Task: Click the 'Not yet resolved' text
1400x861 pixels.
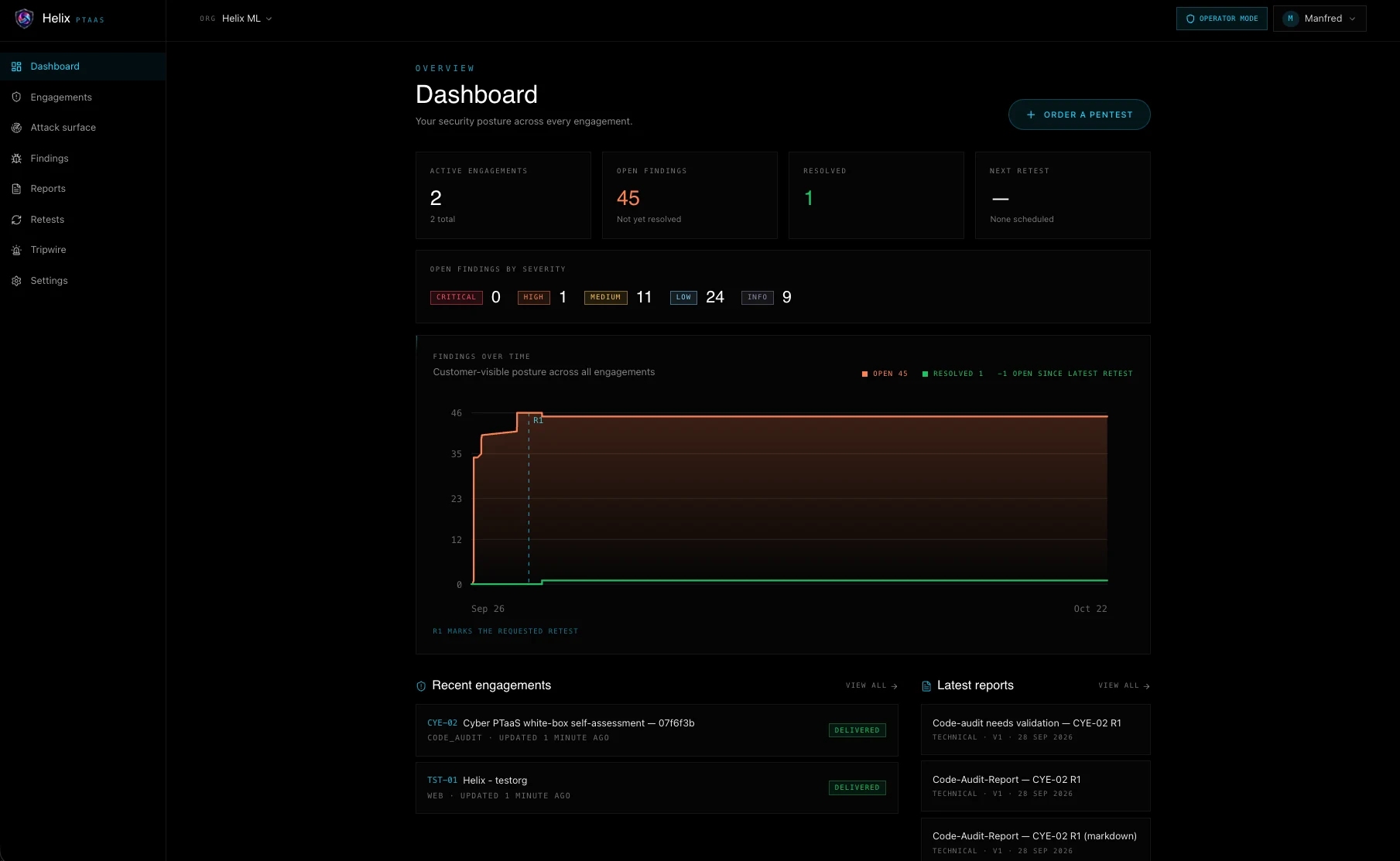Action: pyautogui.click(x=649, y=220)
